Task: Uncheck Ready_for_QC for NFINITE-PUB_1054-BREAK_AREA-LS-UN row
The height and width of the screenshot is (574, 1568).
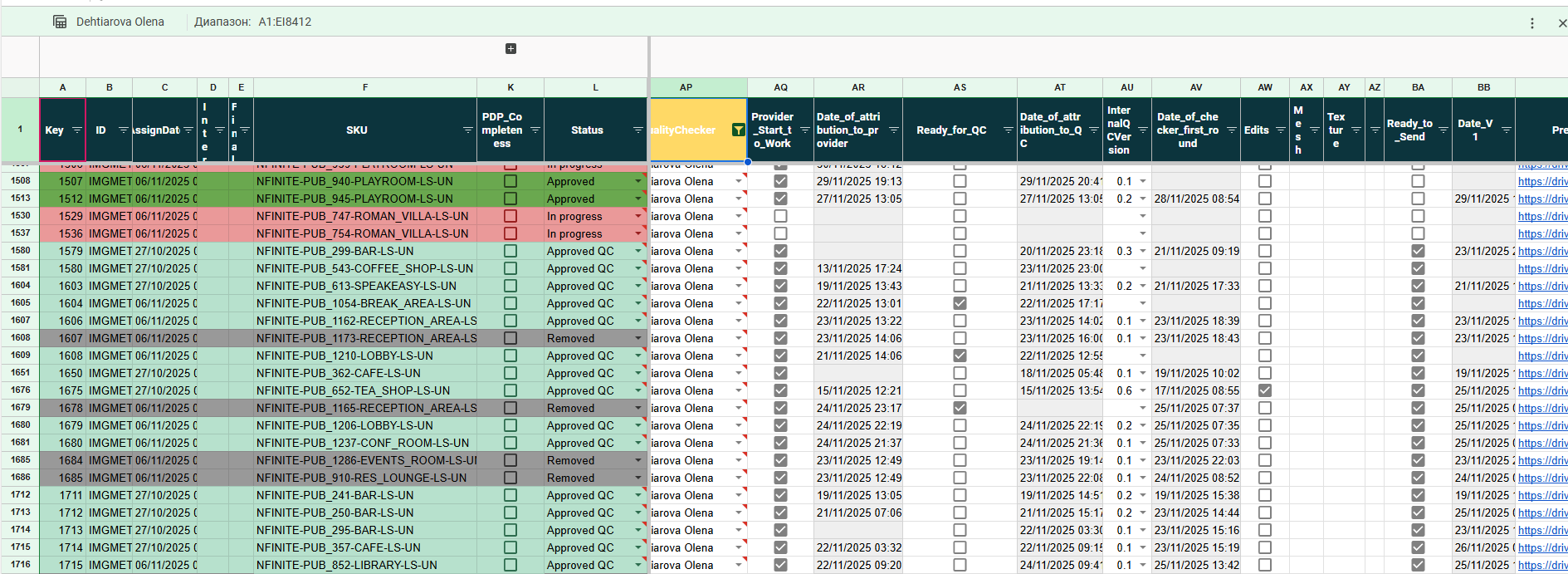Action: click(x=960, y=303)
